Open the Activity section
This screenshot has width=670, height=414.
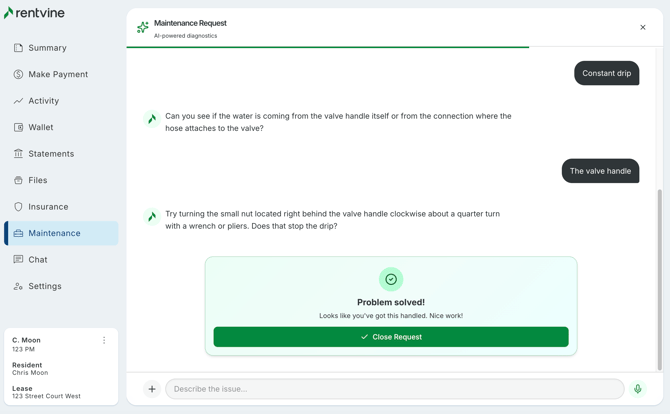click(43, 101)
